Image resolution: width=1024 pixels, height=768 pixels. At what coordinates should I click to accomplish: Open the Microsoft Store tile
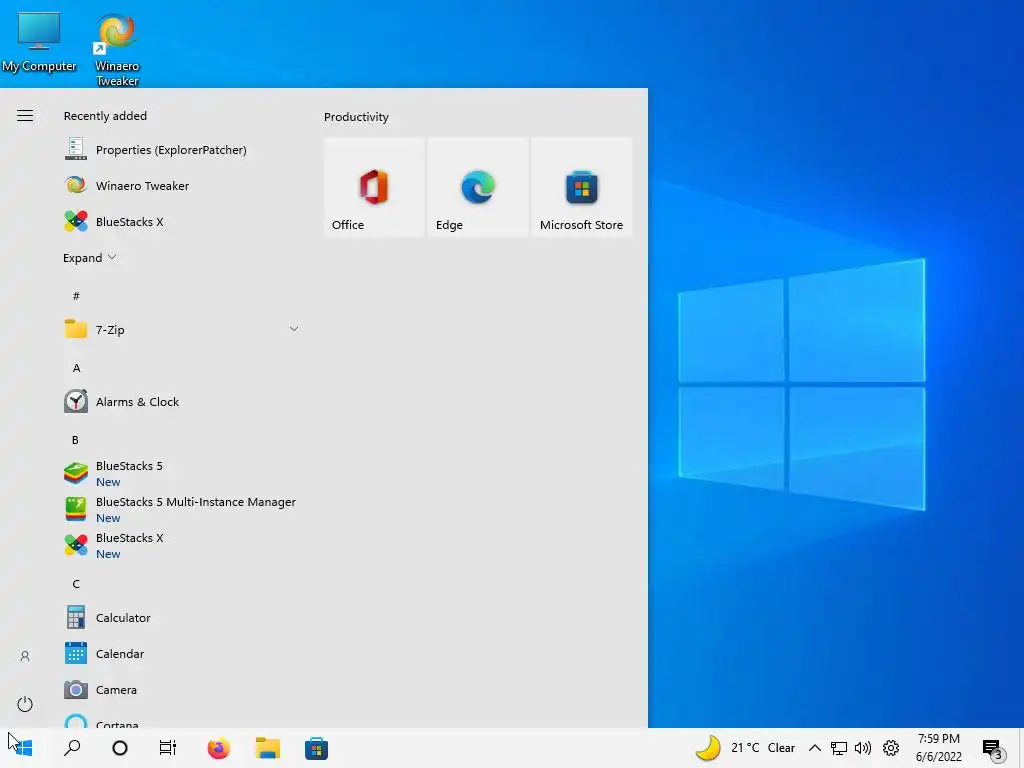pos(581,187)
